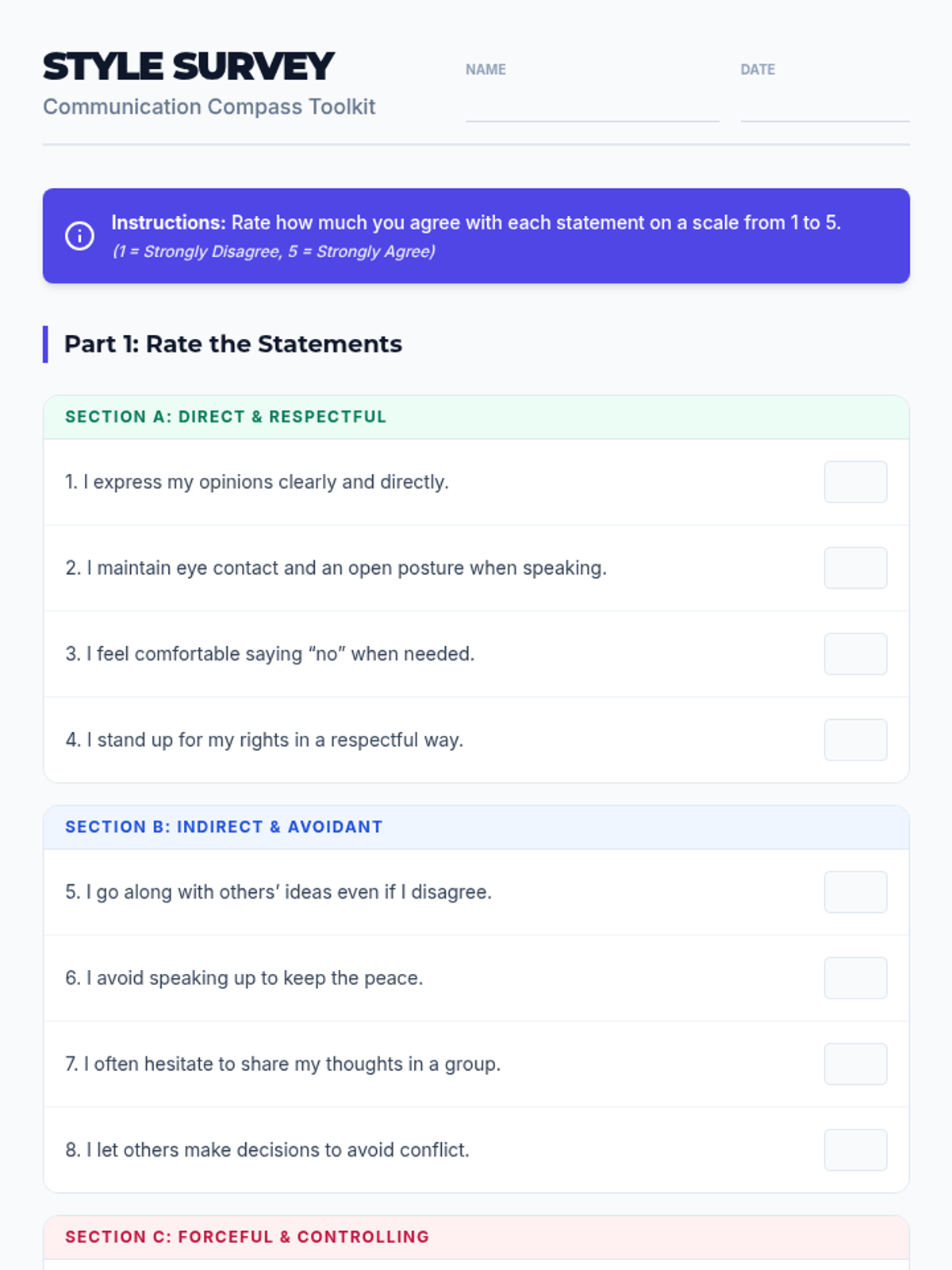Click rating box for statement 7
The image size is (952, 1270).
[x=855, y=1064]
